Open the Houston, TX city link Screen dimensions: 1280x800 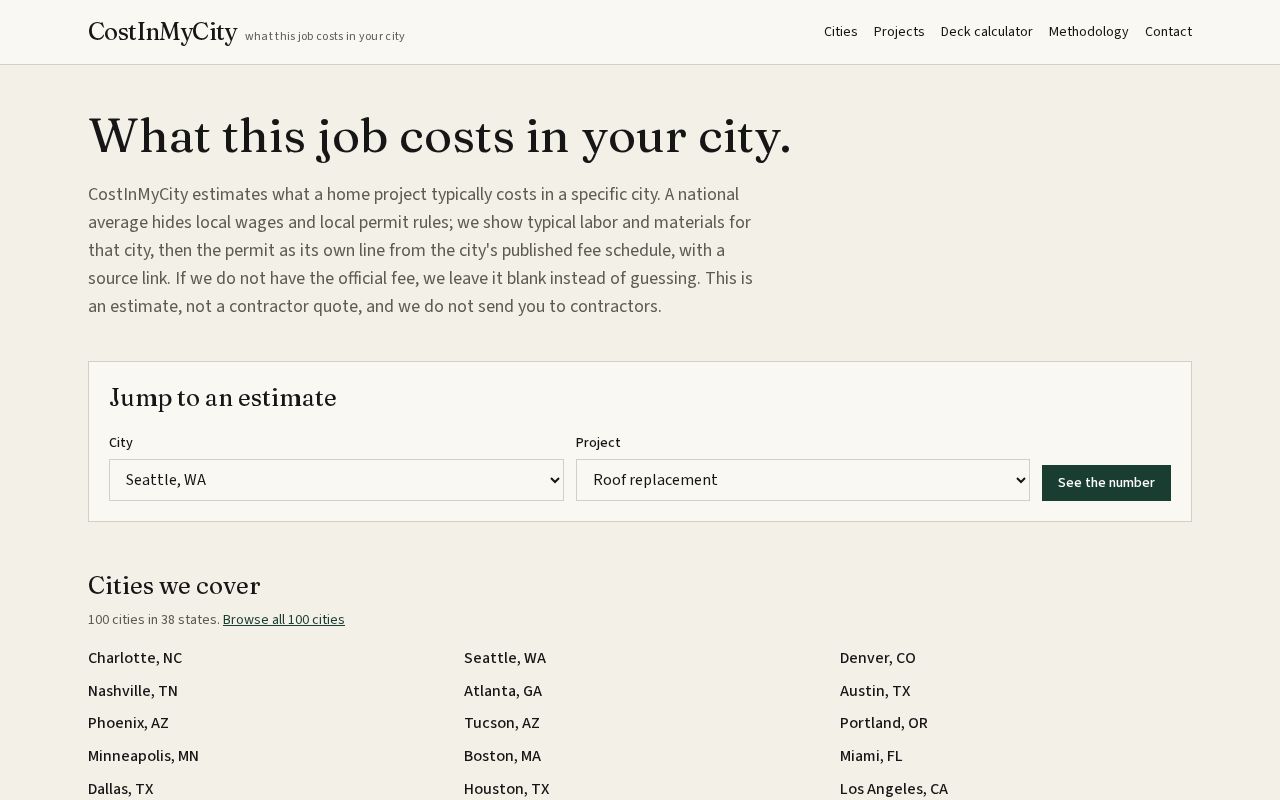[507, 789]
